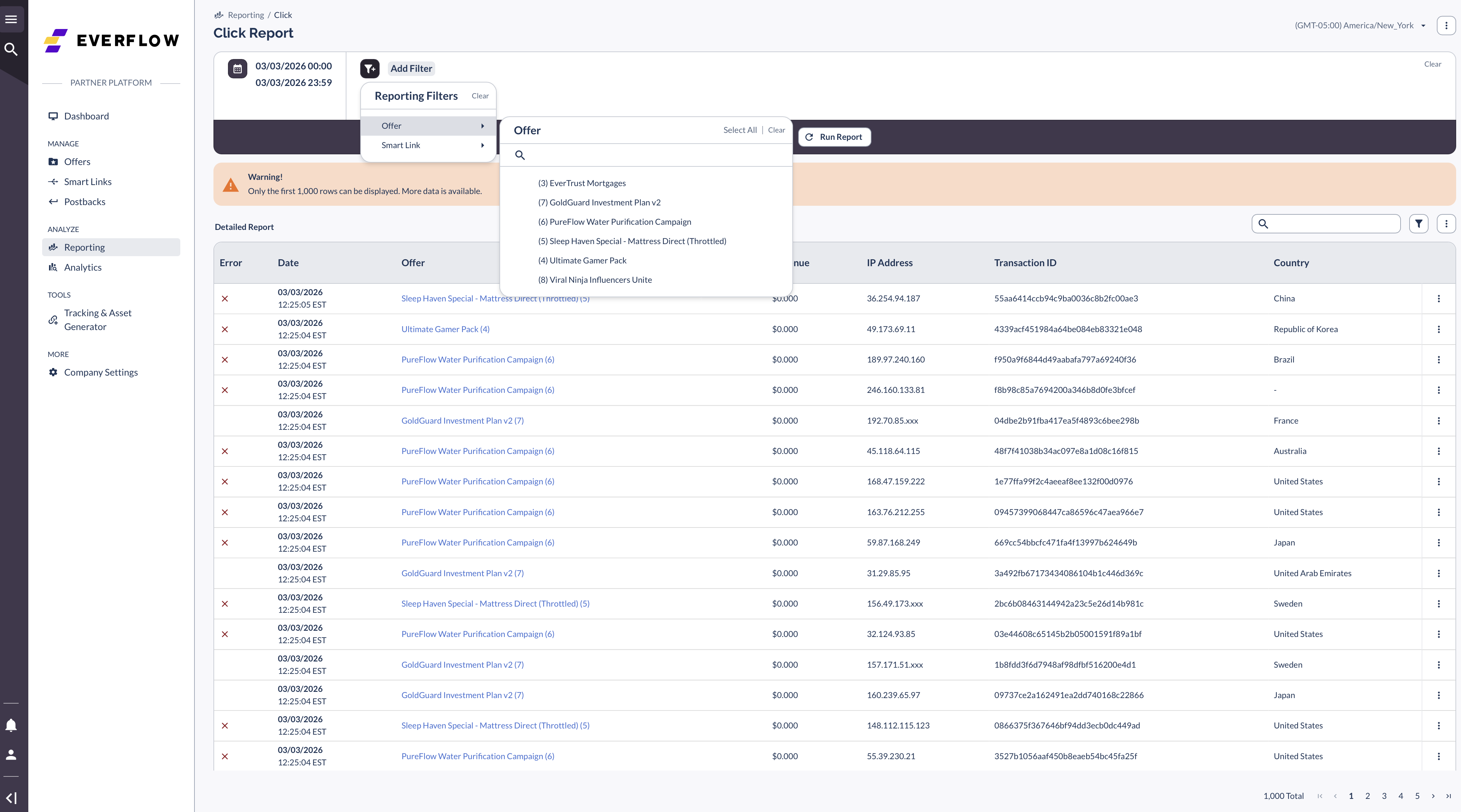Open the table filter icon beside search box

coord(1419,224)
